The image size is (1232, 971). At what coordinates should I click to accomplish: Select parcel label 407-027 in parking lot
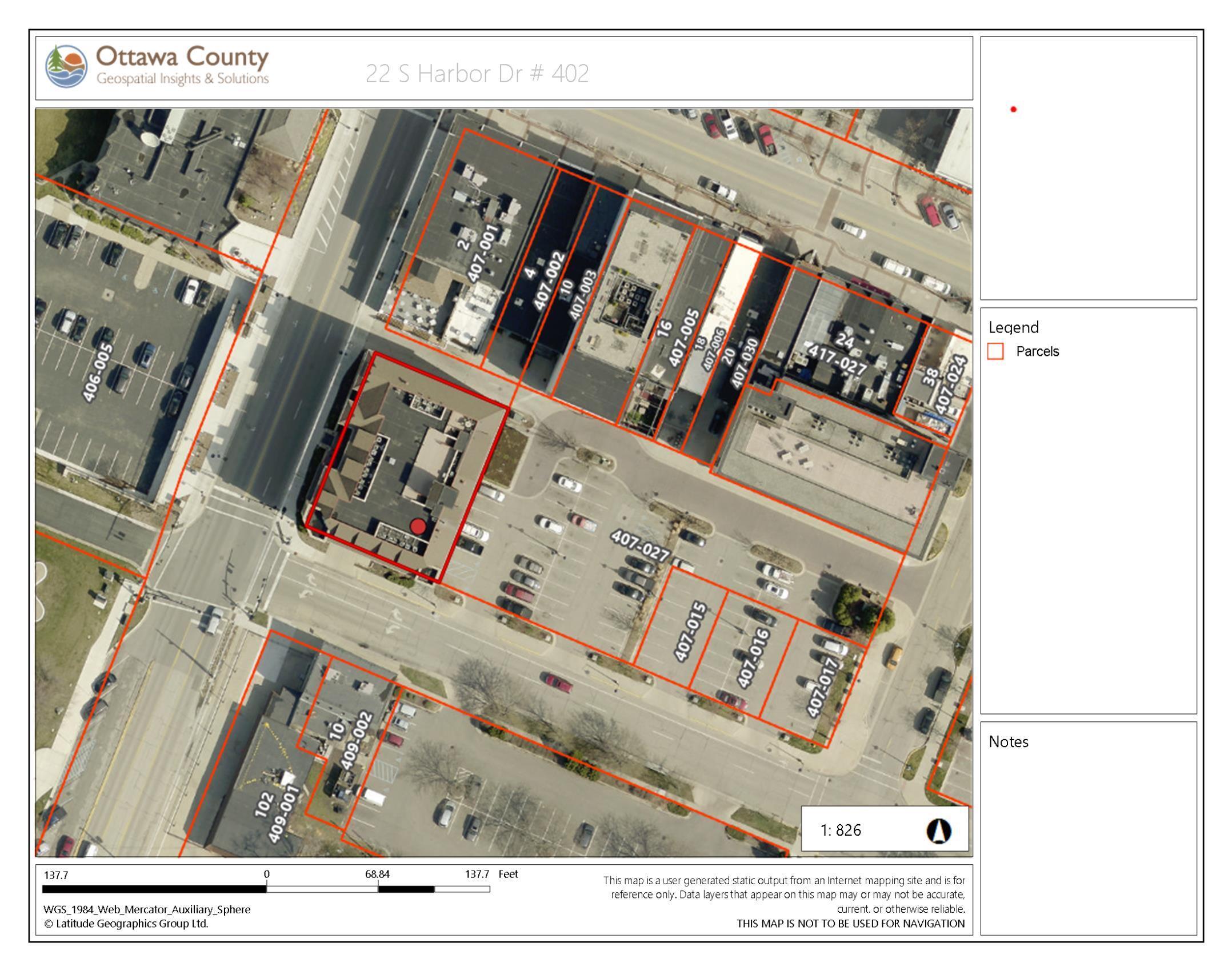640,546
